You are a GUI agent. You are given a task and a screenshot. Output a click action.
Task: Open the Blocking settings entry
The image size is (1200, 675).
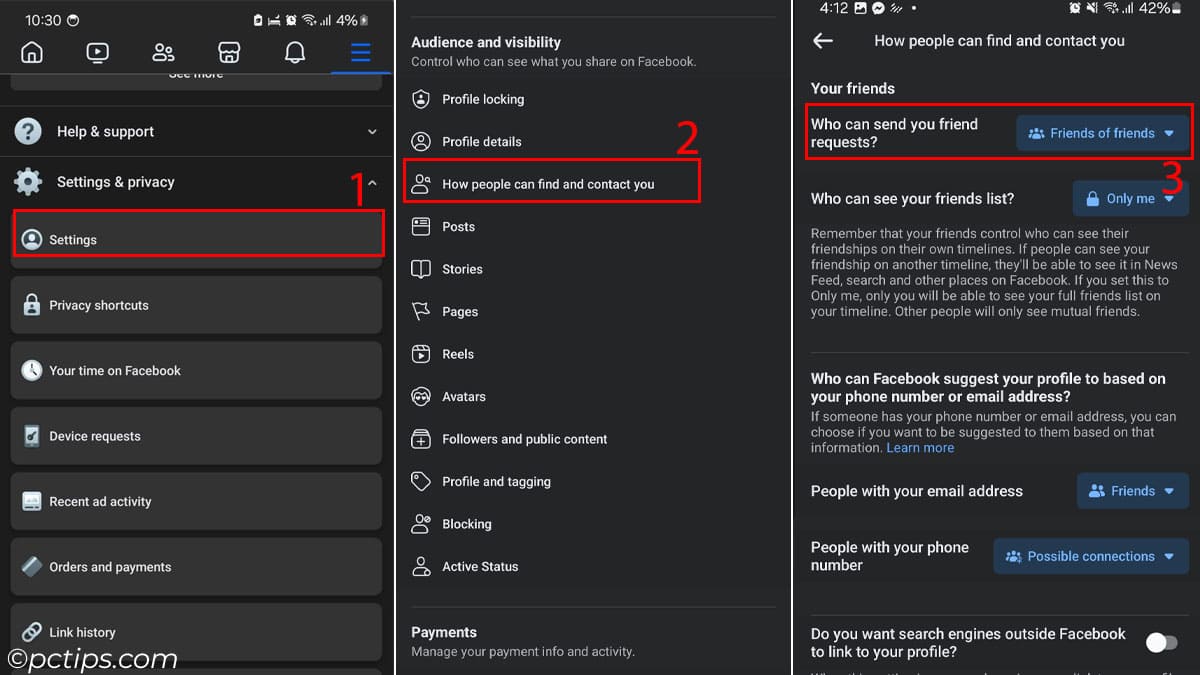466,524
